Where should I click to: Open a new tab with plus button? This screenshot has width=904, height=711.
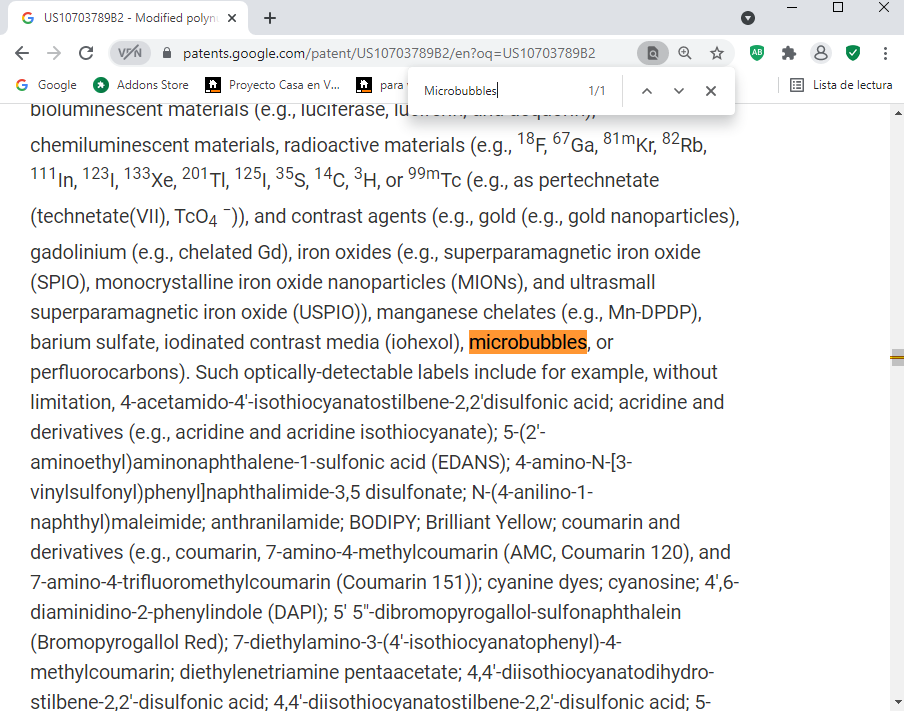click(x=270, y=18)
